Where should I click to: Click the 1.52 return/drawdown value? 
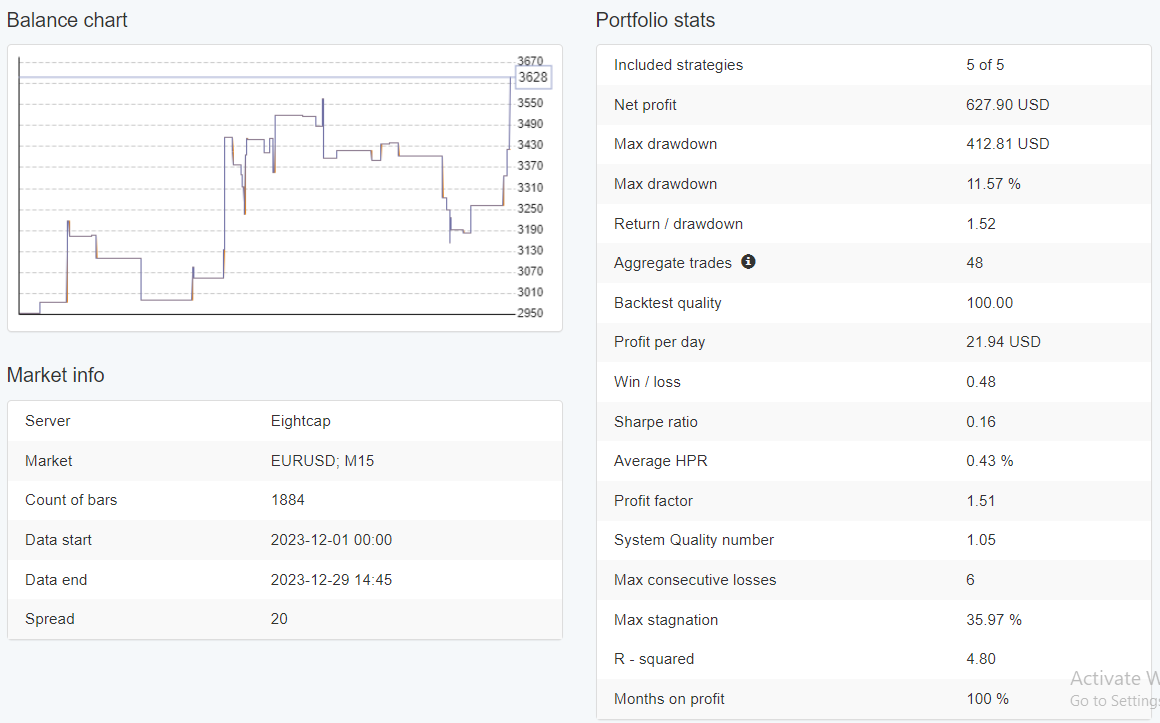point(981,224)
